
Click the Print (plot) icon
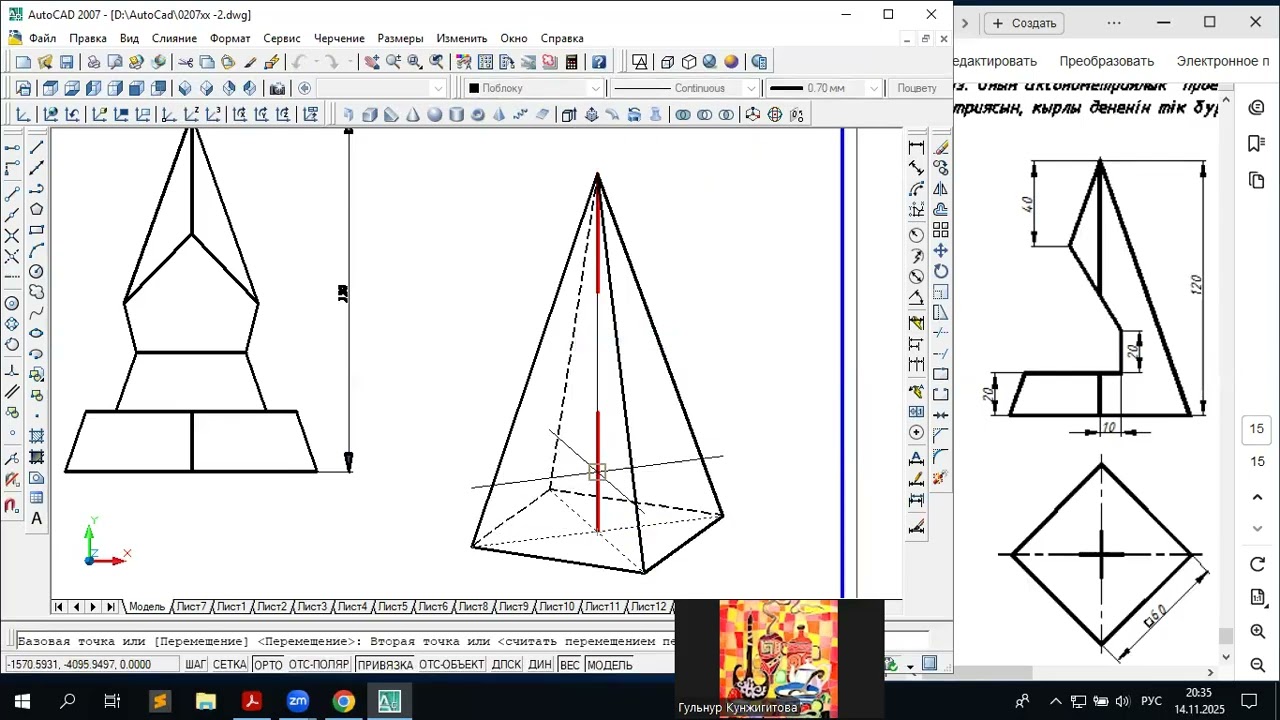[93, 62]
